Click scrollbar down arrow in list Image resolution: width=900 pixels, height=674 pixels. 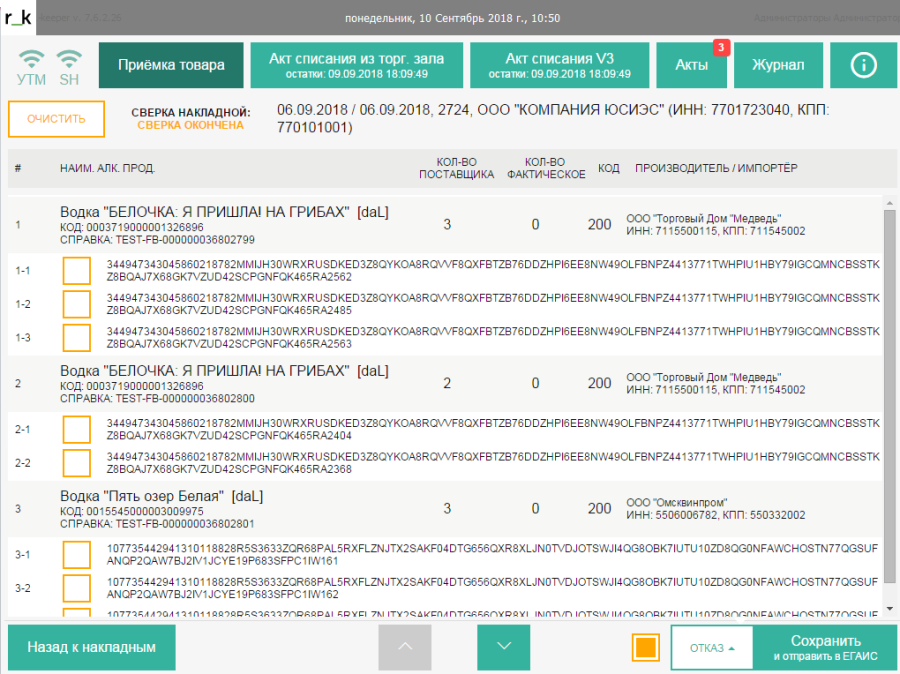point(889,608)
